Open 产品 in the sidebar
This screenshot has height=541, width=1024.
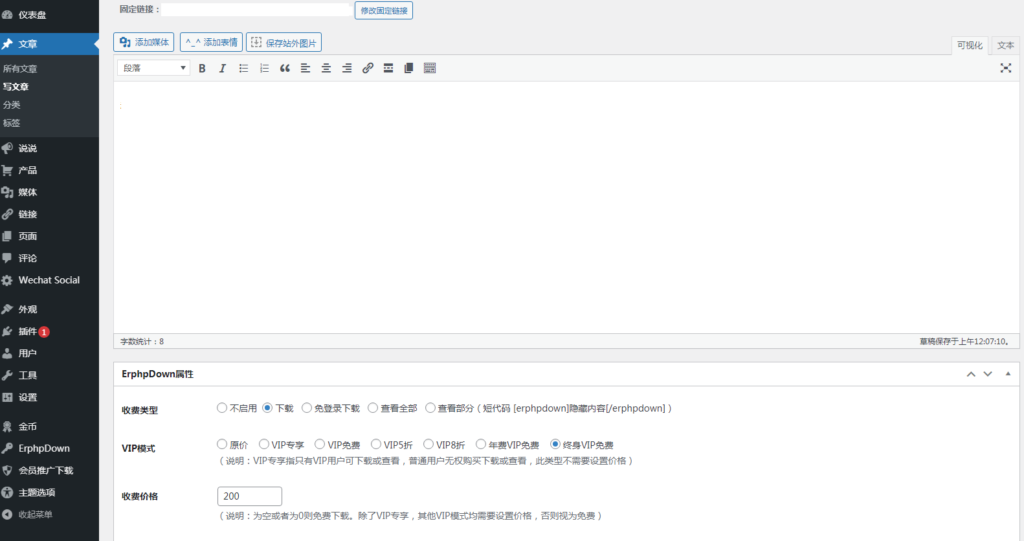50,171
